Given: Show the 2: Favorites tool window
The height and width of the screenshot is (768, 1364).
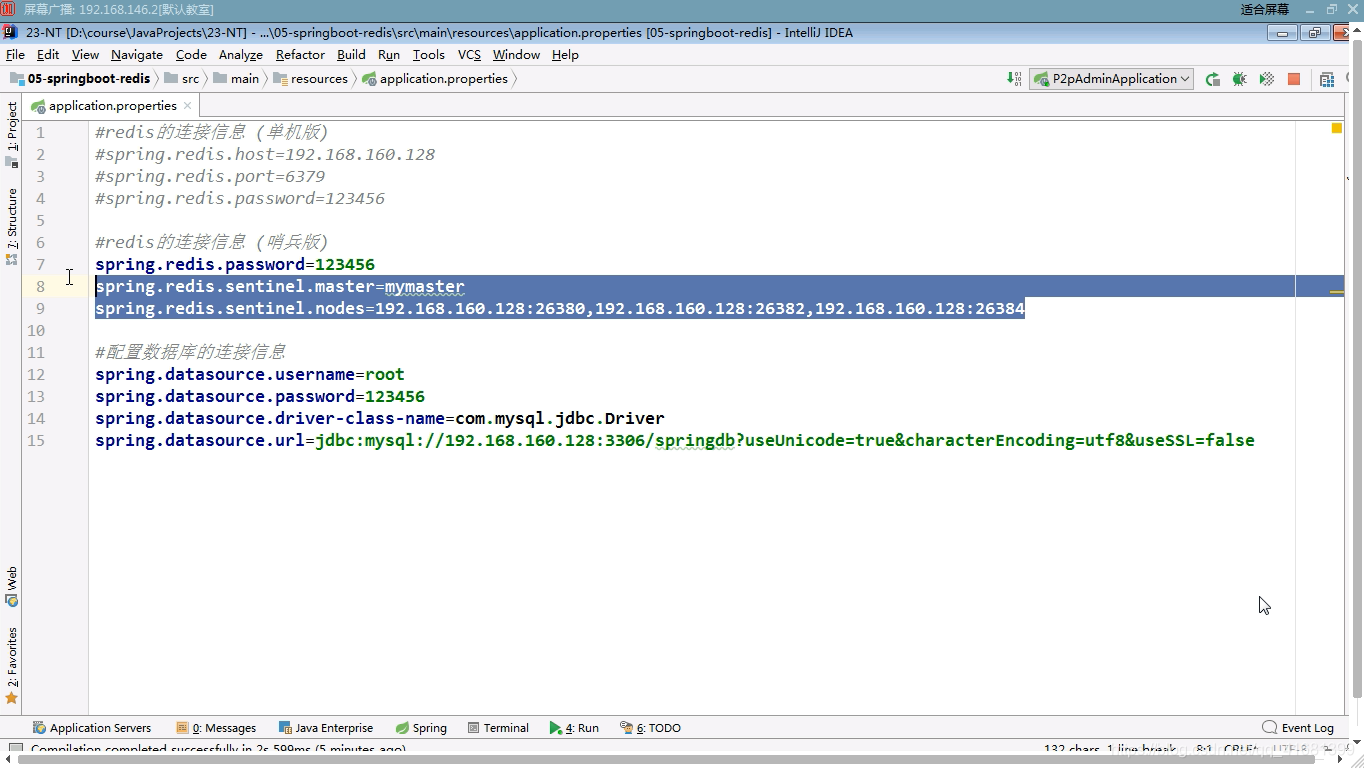Looking at the screenshot, I should pyautogui.click(x=11, y=666).
